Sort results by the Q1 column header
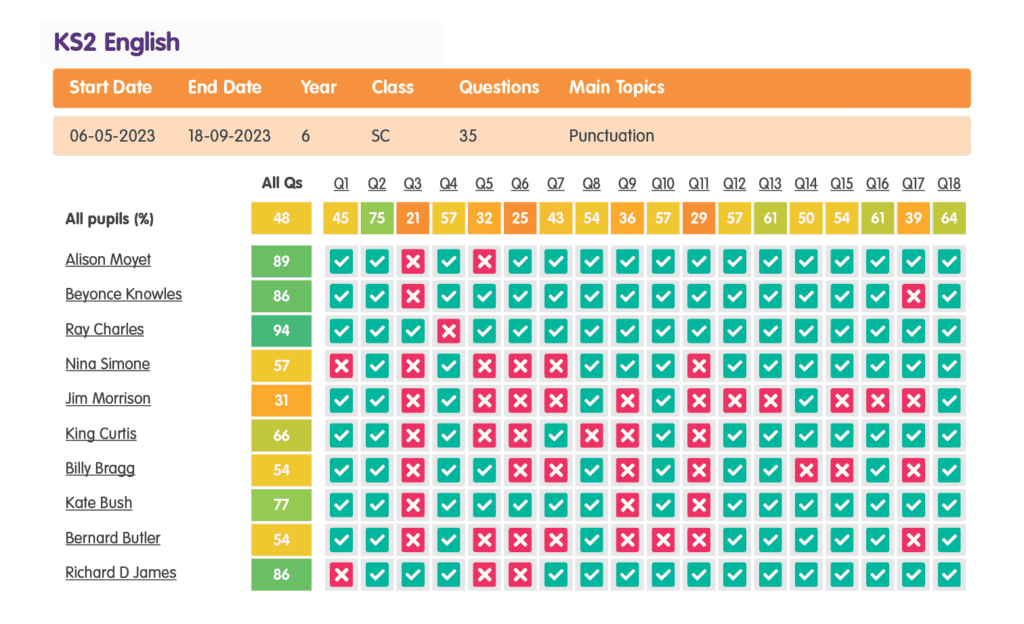 pos(341,184)
